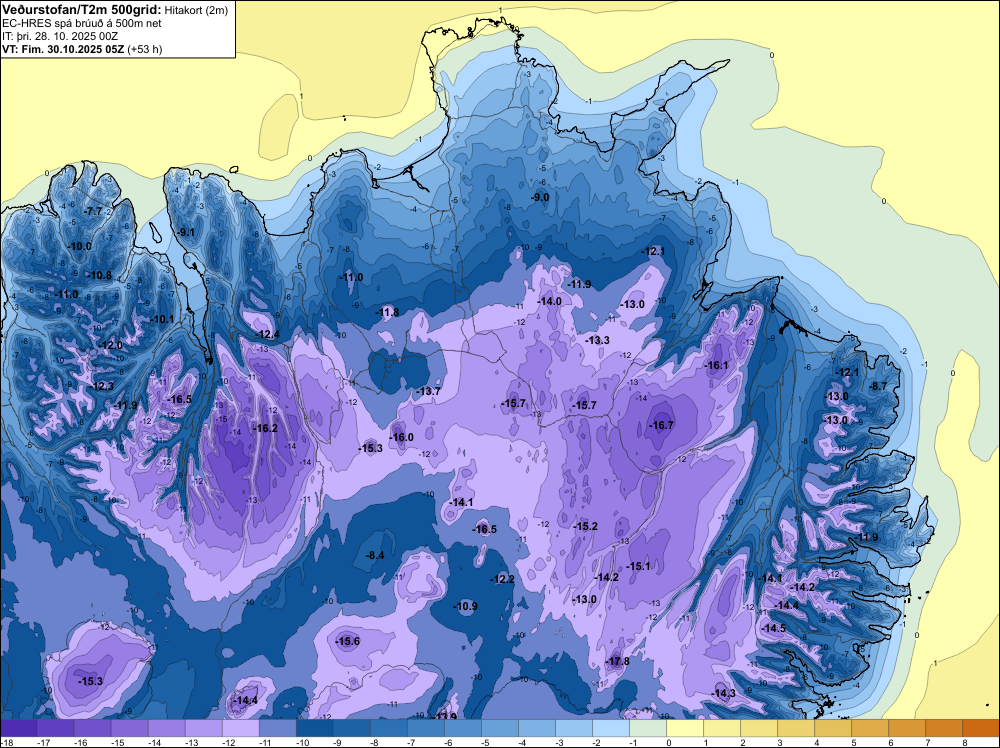Click the temperature value -12.3
Screen dimensions: 1000x748
coord(101,386)
